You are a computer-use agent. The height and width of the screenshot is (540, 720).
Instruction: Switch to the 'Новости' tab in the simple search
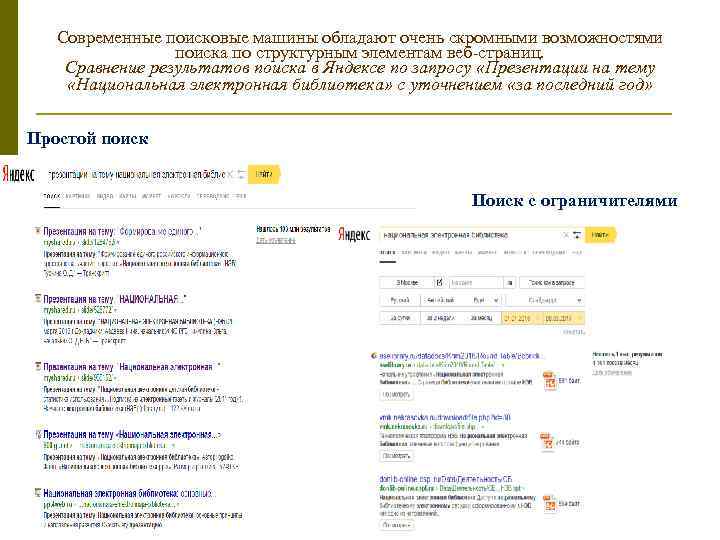[179, 196]
